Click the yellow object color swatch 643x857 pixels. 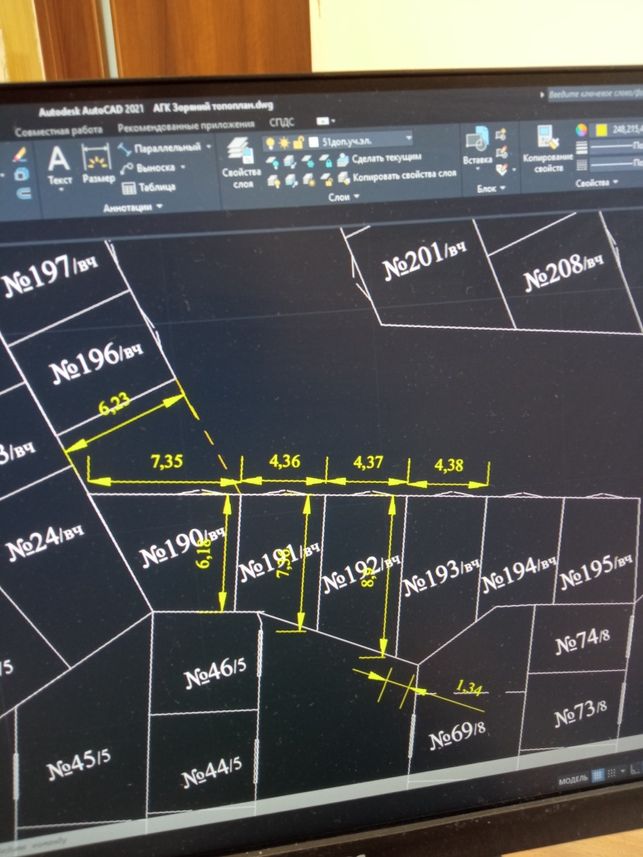[601, 130]
